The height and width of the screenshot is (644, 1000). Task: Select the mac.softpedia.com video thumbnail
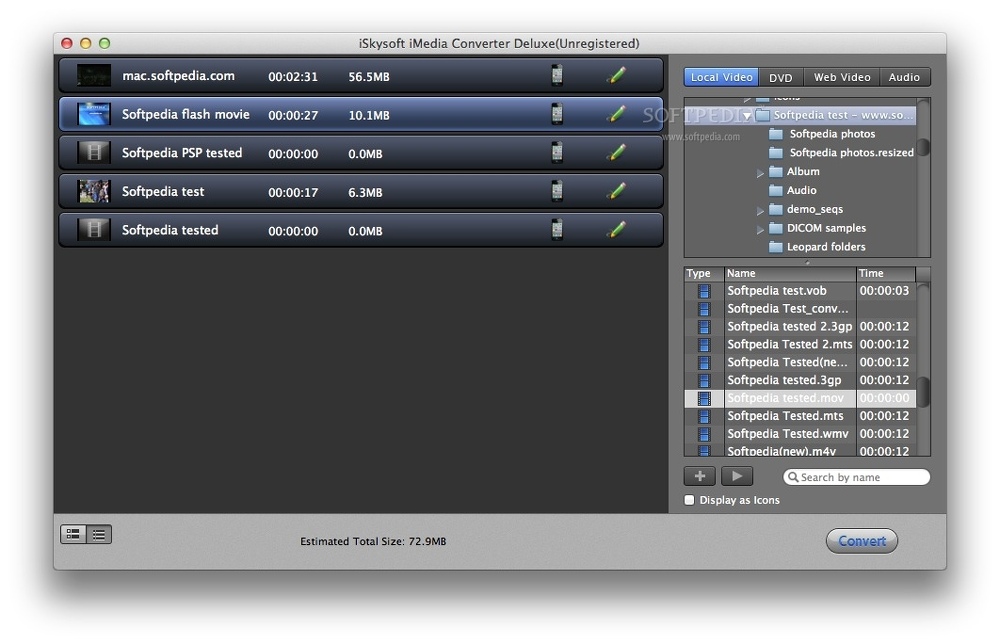[94, 75]
